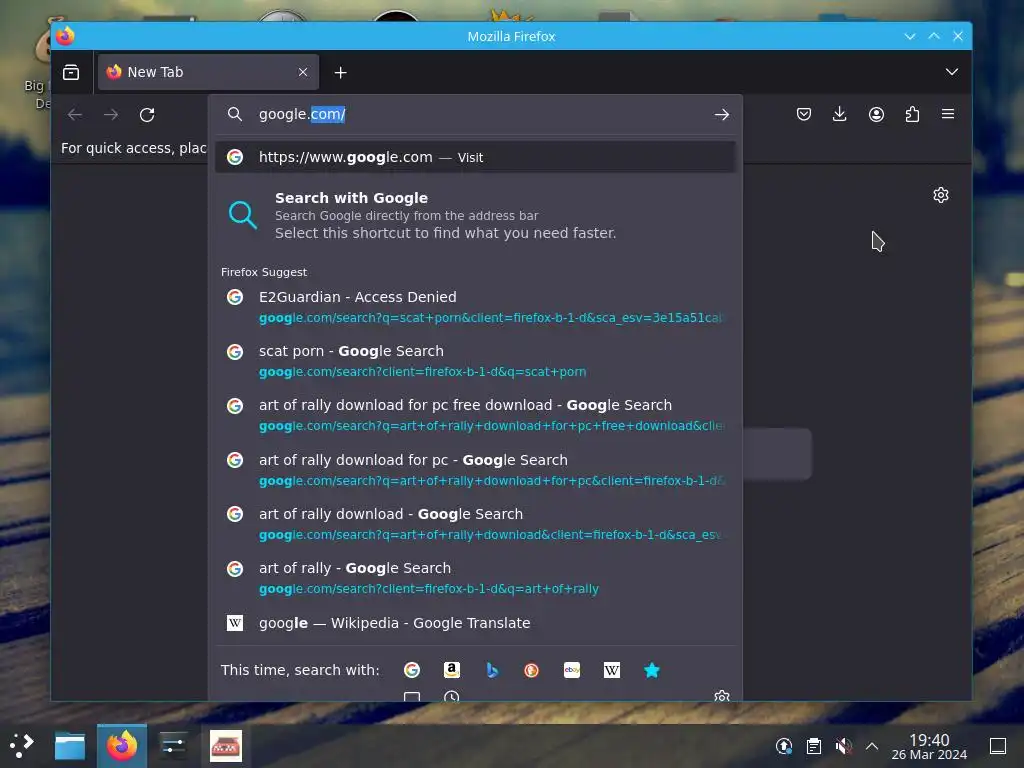The height and width of the screenshot is (768, 1024).
Task: Click the show desktop button
Action: [x=998, y=745]
